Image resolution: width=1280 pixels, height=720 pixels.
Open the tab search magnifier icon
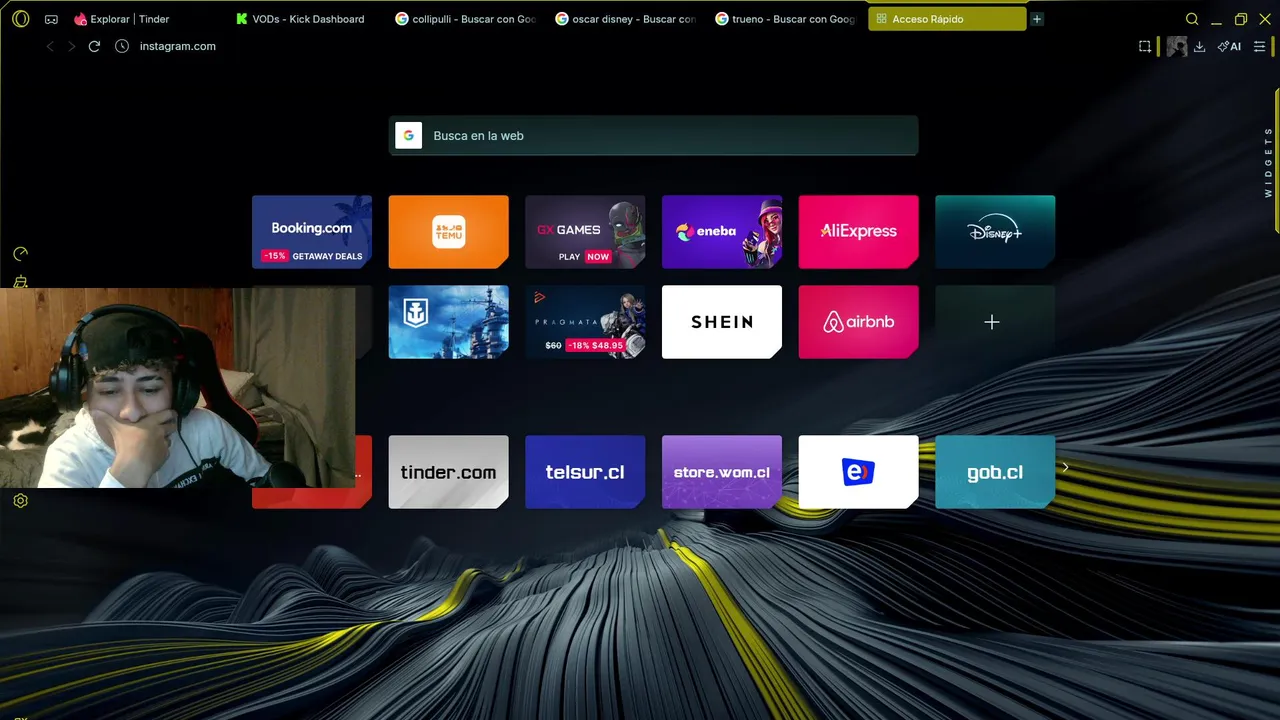click(x=1192, y=19)
